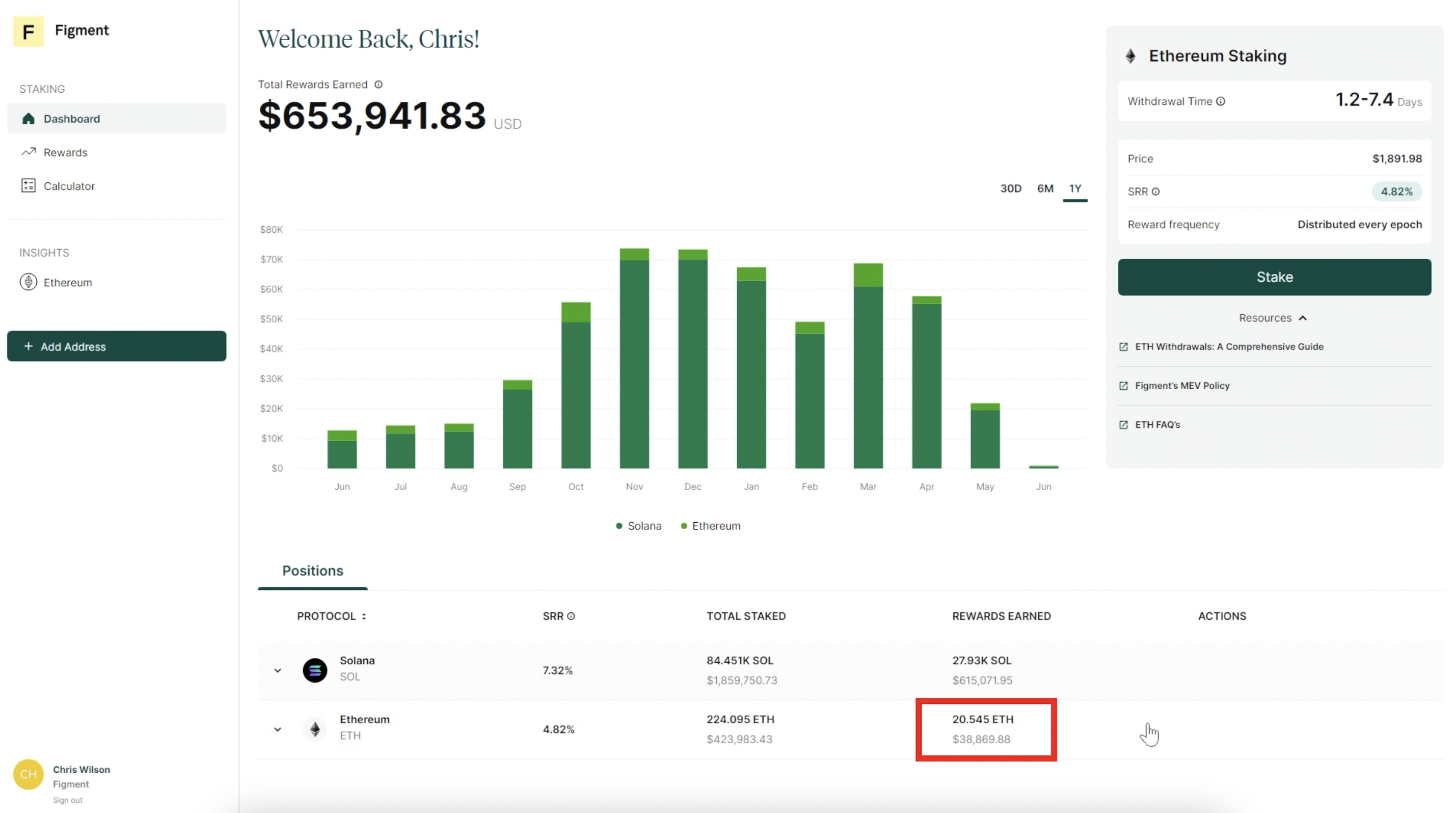Toggle Solana series in chart legend
The height and width of the screenshot is (813, 1456).
[638, 526]
